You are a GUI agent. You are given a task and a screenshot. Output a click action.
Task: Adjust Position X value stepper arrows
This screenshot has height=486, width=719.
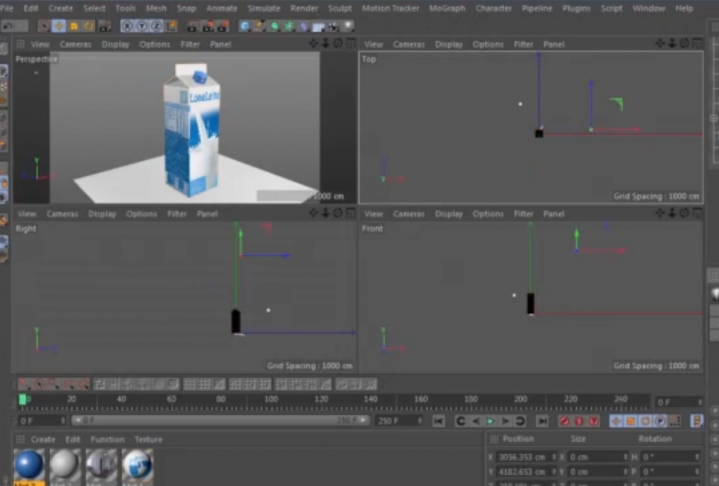coord(553,457)
